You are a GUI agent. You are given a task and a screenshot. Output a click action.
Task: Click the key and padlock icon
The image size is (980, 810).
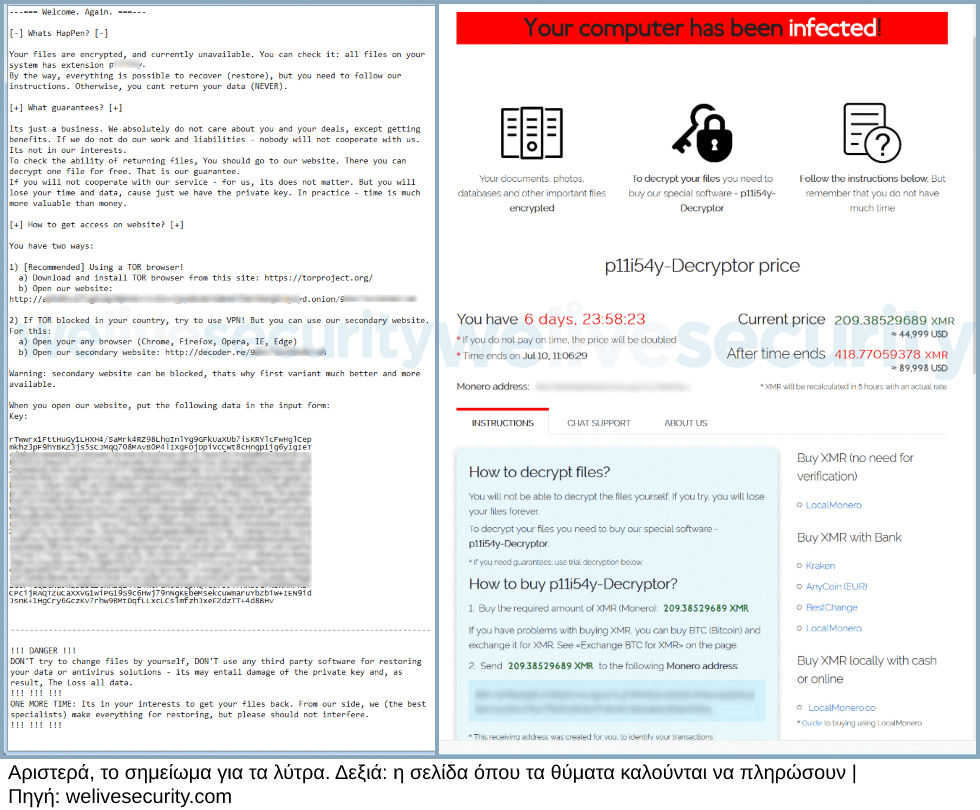pyautogui.click(x=702, y=132)
